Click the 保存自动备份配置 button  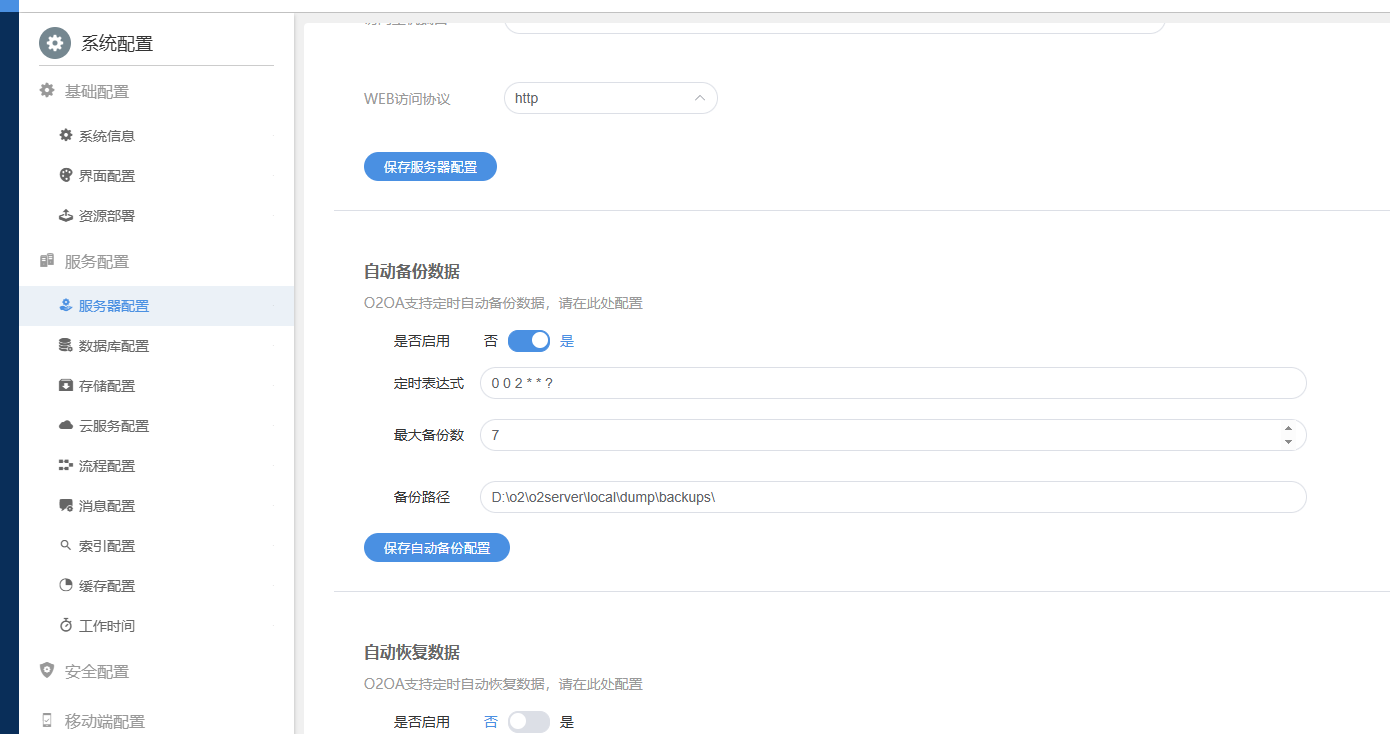[437, 548]
